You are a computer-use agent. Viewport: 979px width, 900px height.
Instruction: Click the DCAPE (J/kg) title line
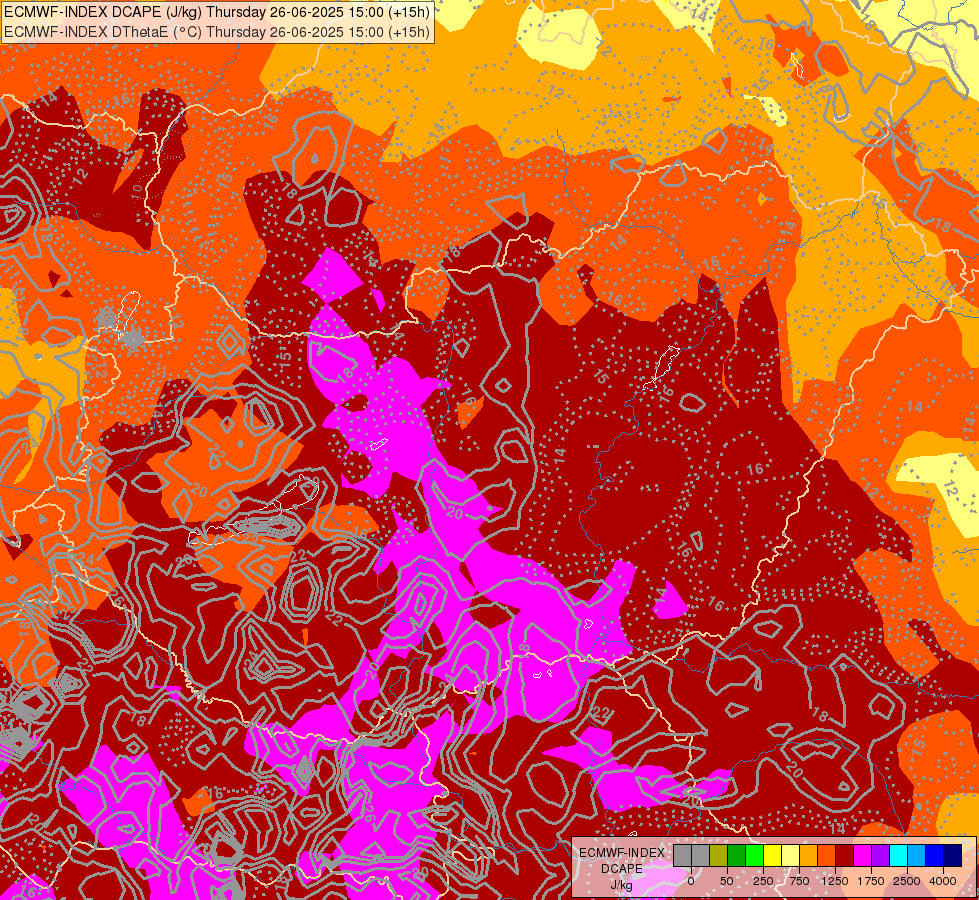(217, 12)
